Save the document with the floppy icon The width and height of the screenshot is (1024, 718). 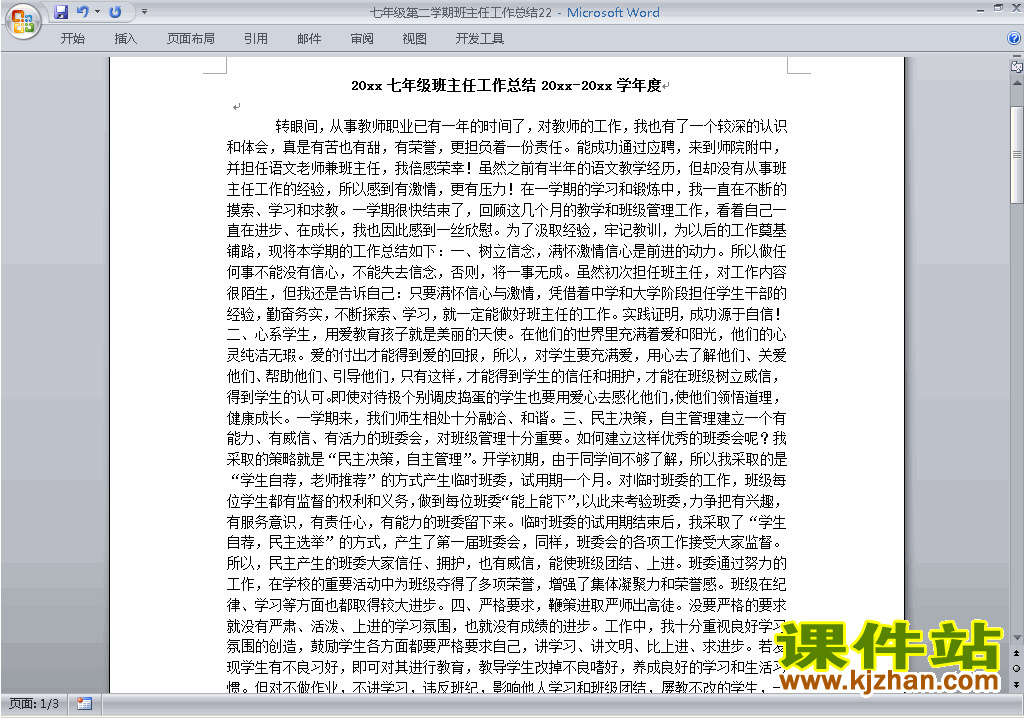[61, 12]
